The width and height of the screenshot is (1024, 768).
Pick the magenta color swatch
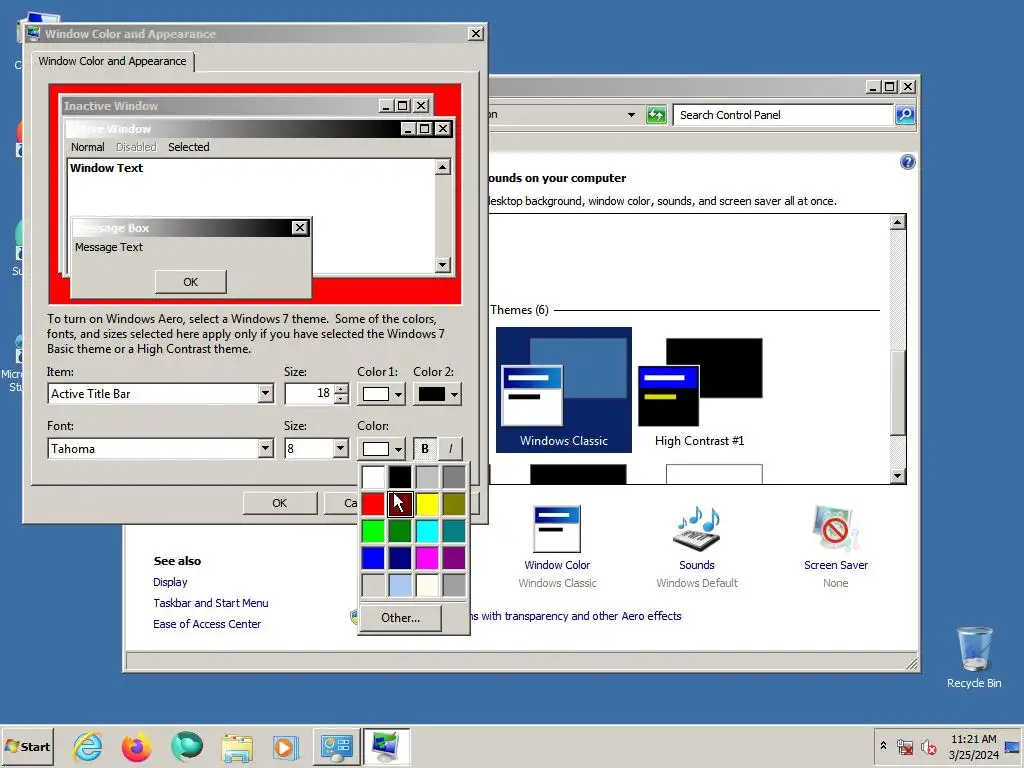427,558
